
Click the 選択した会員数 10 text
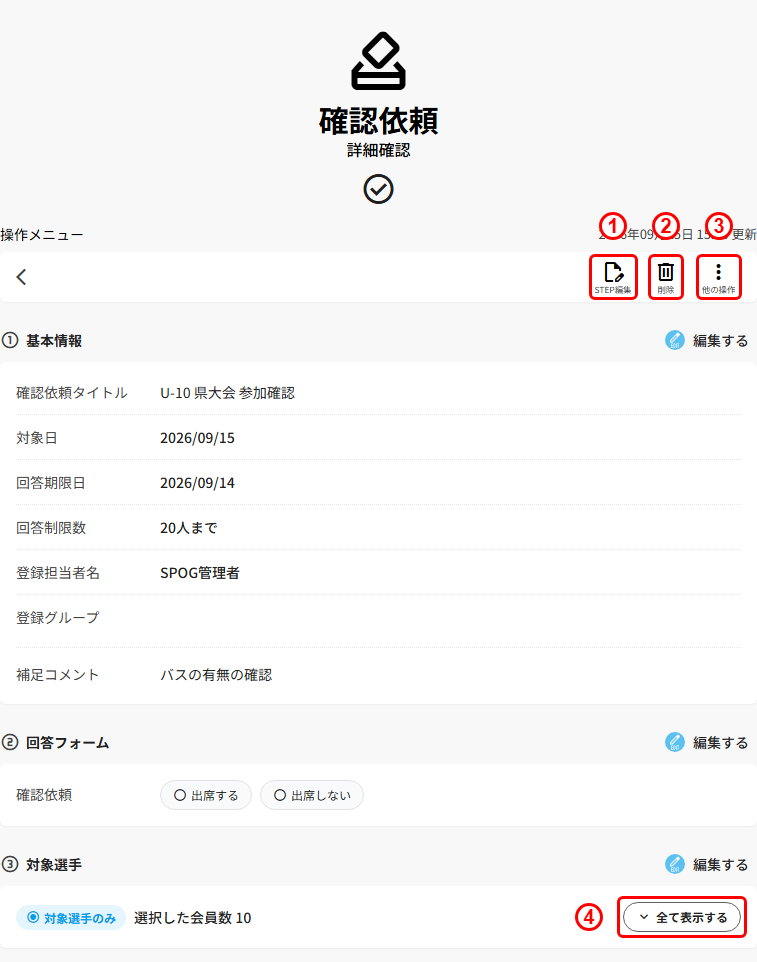(x=193, y=918)
